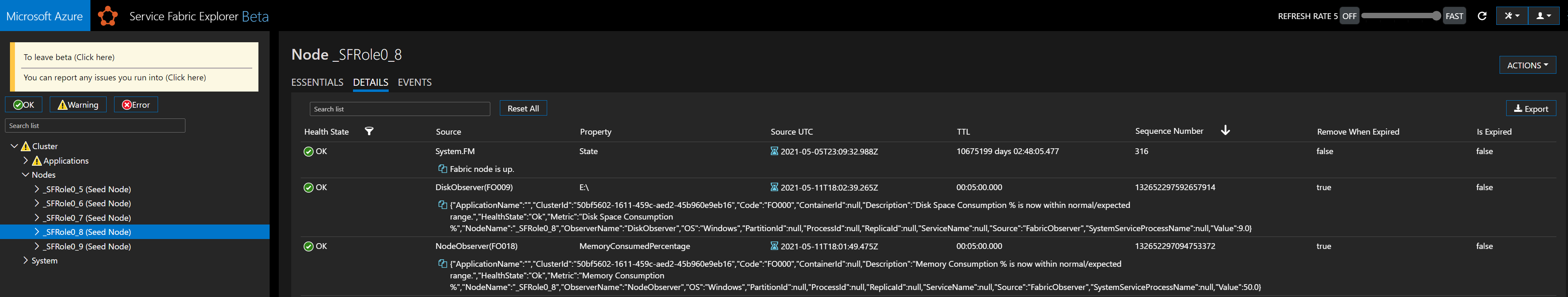The image size is (1568, 297).
Task: Click the Cluster warning icon in tree
Action: point(26,146)
